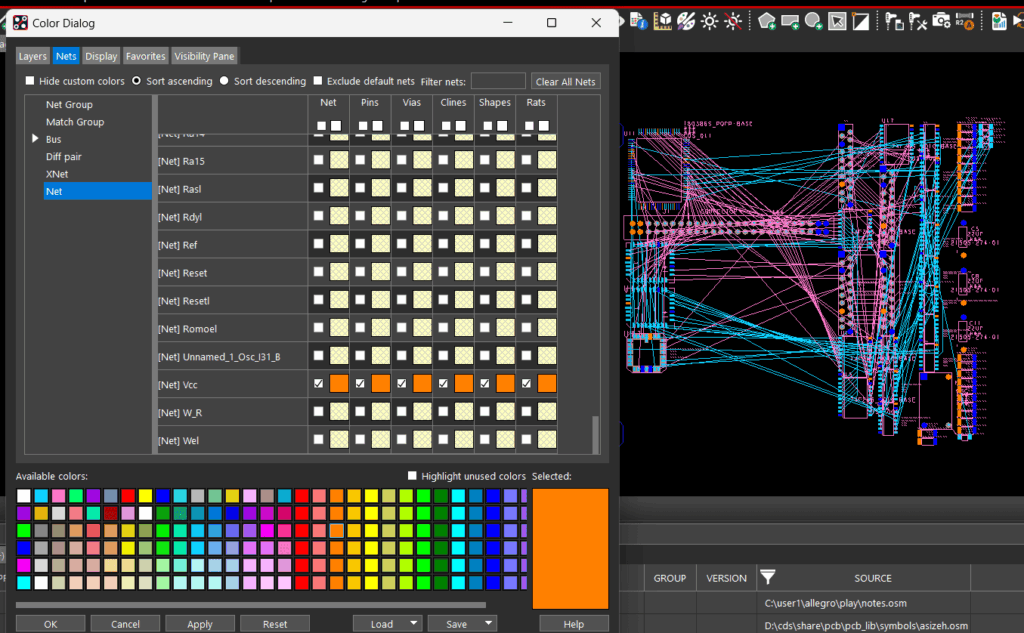Select the add circle shape tool
This screenshot has width=1024, height=633.
pos(814,21)
